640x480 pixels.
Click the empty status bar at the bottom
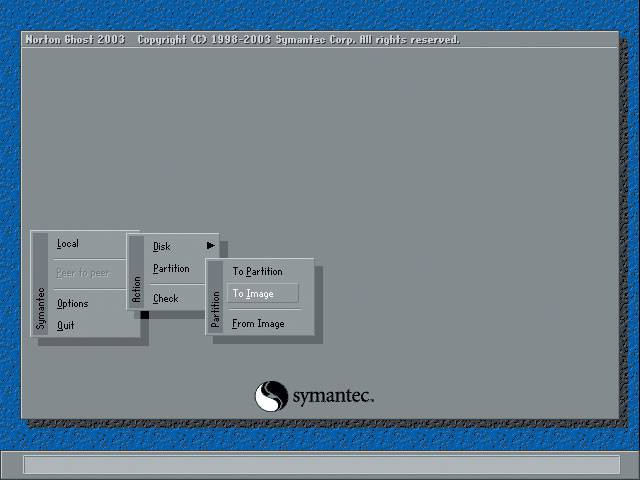(320, 465)
